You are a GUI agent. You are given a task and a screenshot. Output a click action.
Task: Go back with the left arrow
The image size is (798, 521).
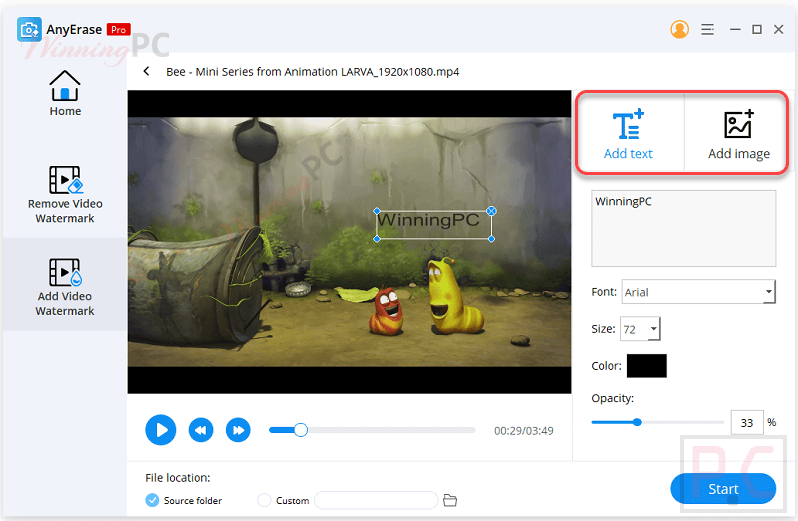click(147, 71)
